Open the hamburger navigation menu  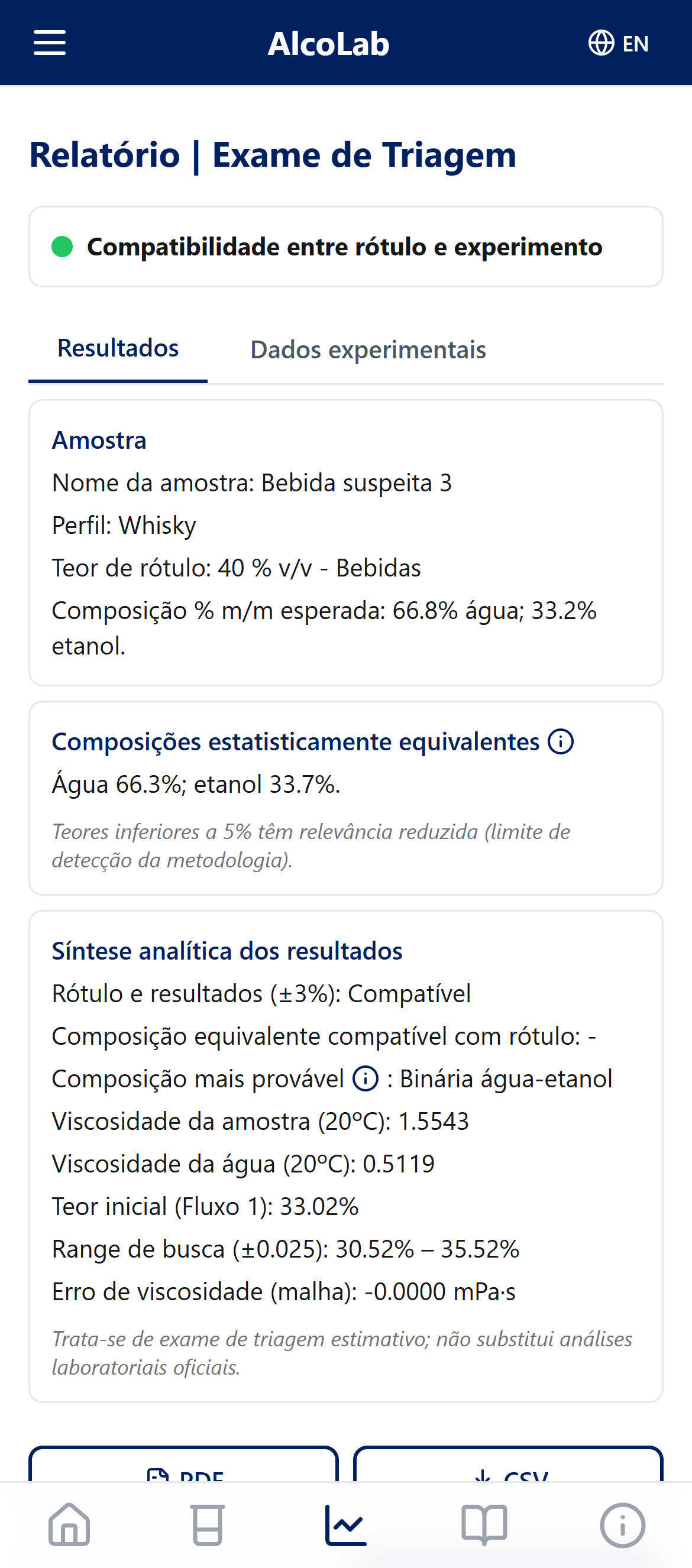[x=50, y=43]
